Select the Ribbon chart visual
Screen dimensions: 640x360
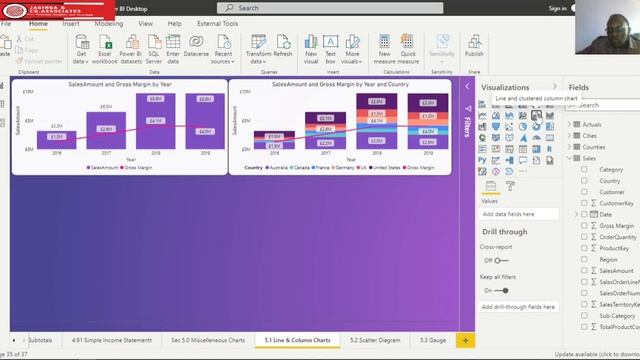click(550, 116)
